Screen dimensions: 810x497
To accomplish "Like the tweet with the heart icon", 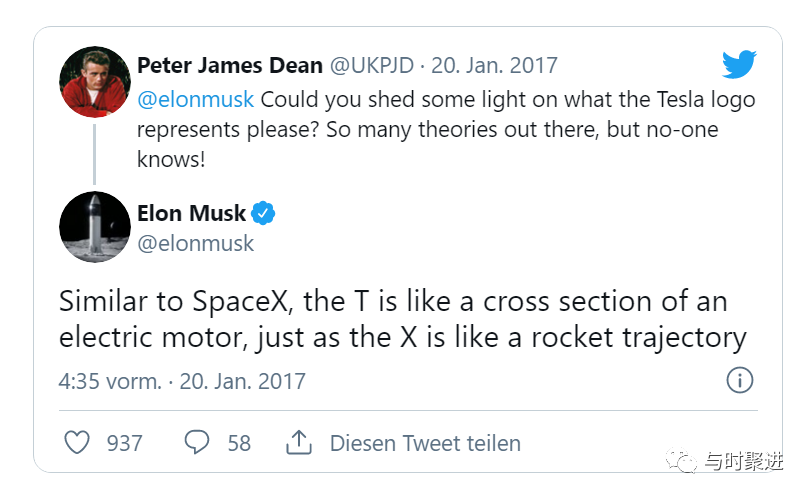I will pos(77,442).
